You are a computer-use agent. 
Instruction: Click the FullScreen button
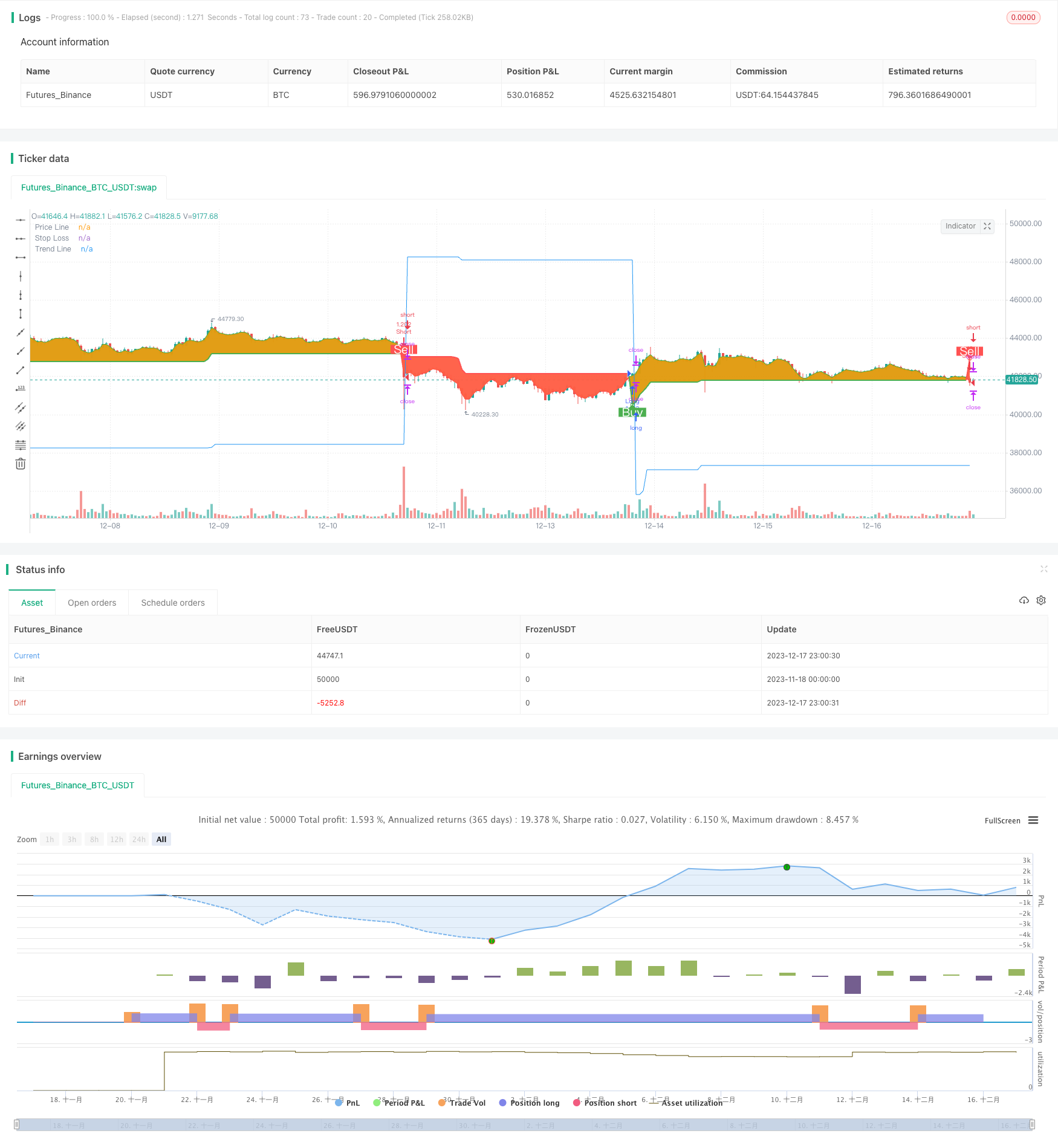click(1002, 820)
